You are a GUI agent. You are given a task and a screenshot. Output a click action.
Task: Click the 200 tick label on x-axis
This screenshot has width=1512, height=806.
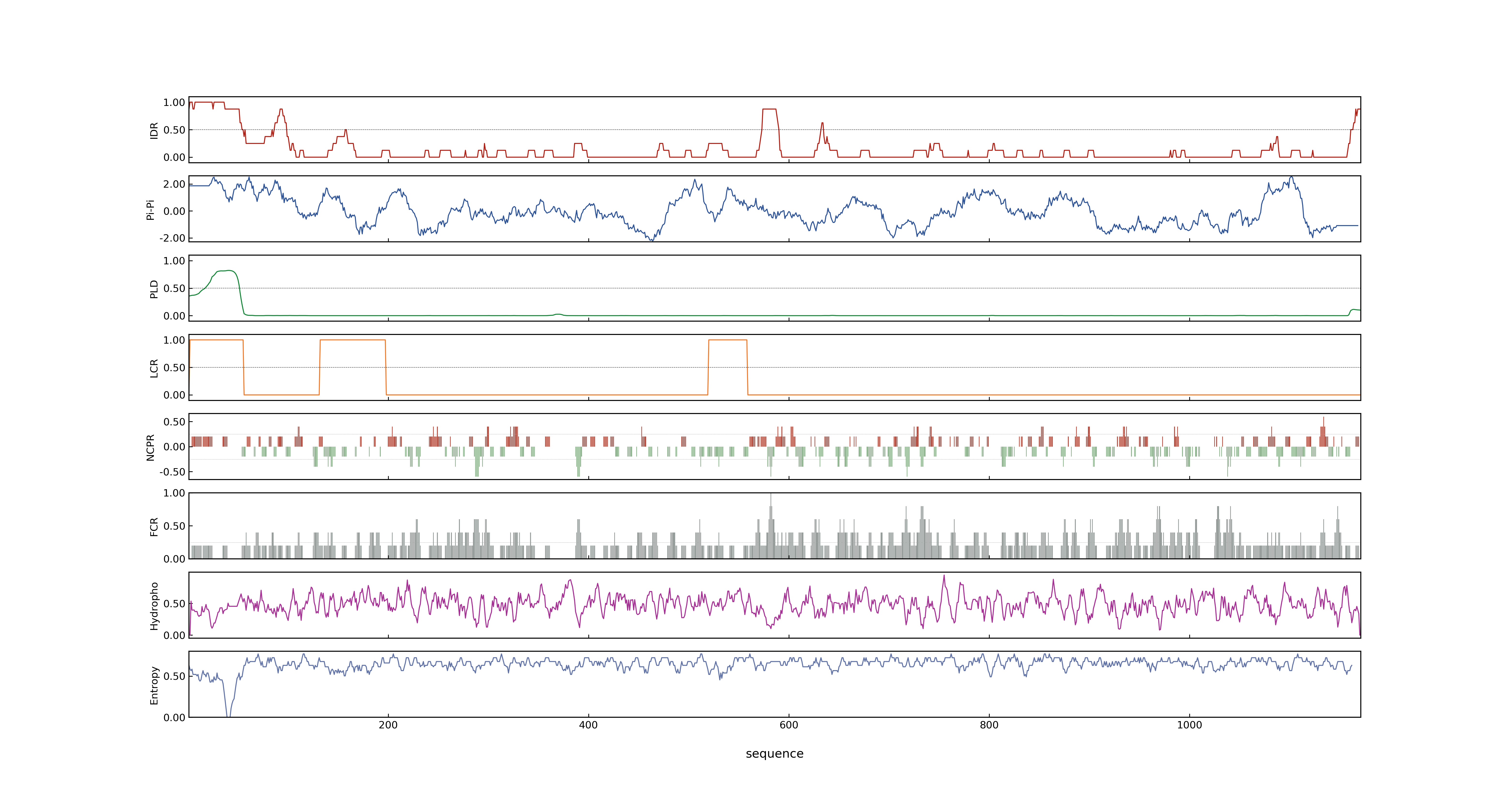pos(388,725)
